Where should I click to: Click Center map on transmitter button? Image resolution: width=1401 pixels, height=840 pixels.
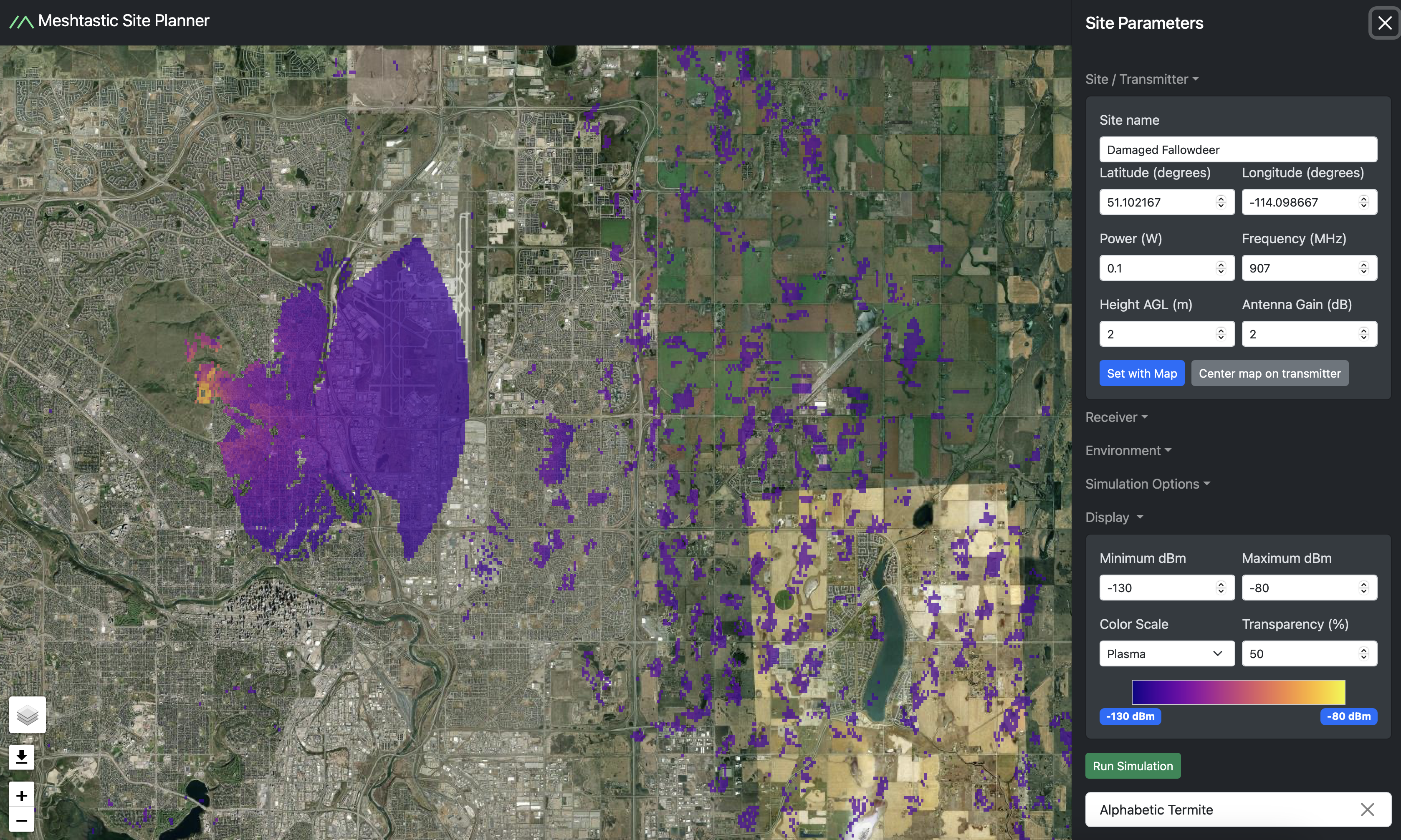click(x=1269, y=373)
